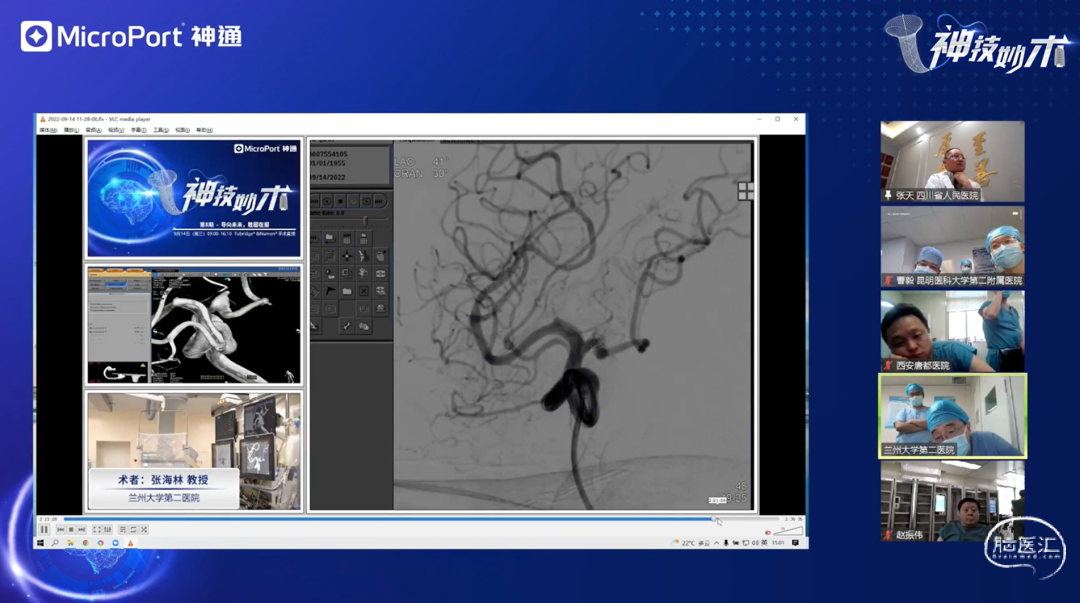The height and width of the screenshot is (603, 1080).
Task: Select the 赵振伟 participant video
Action: click(953, 501)
